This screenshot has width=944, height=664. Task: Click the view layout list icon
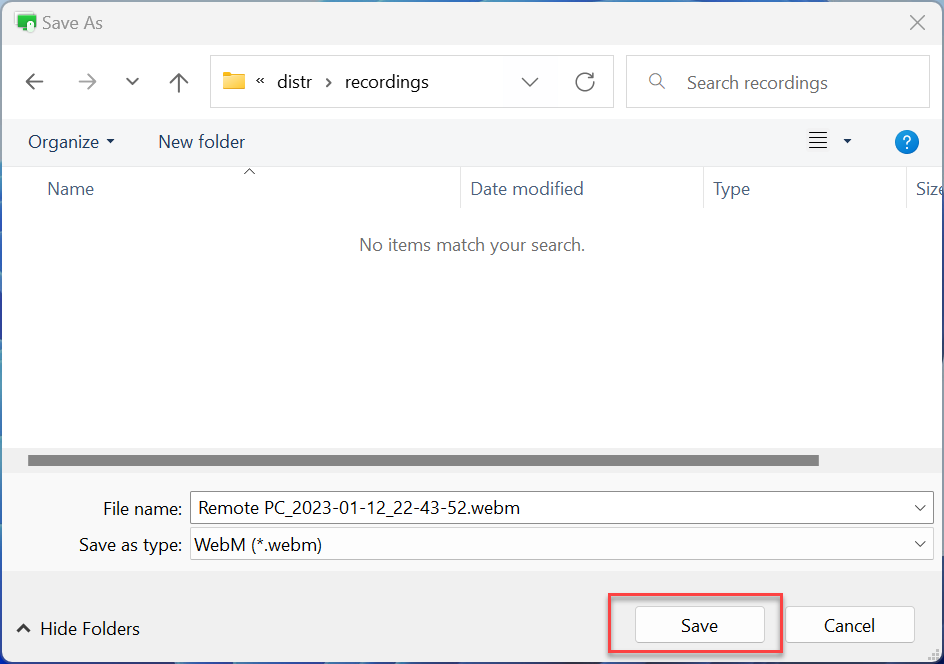818,141
